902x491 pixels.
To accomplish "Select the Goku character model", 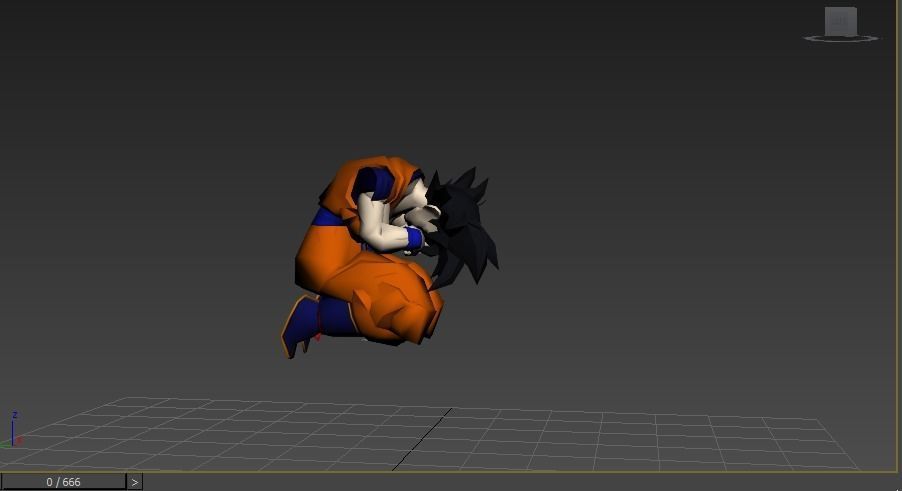I will point(389,256).
